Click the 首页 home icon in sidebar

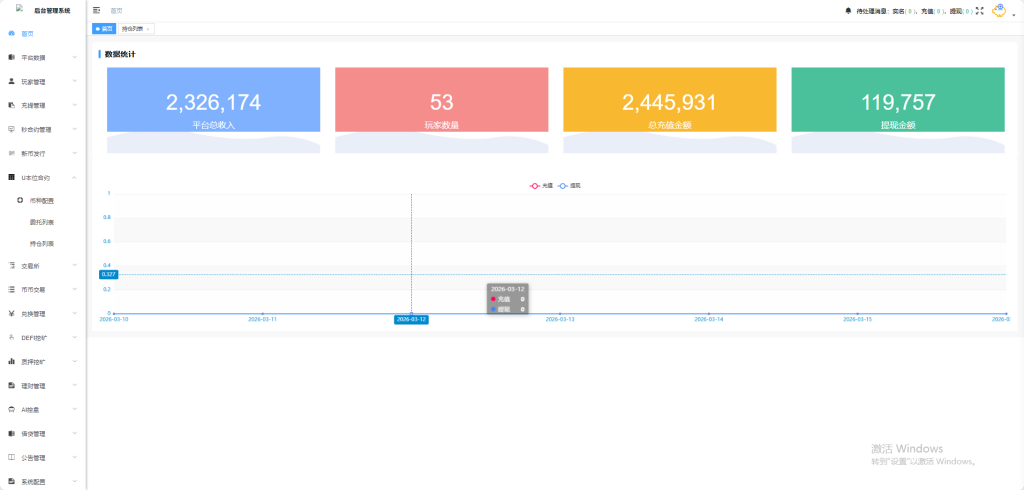click(11, 33)
